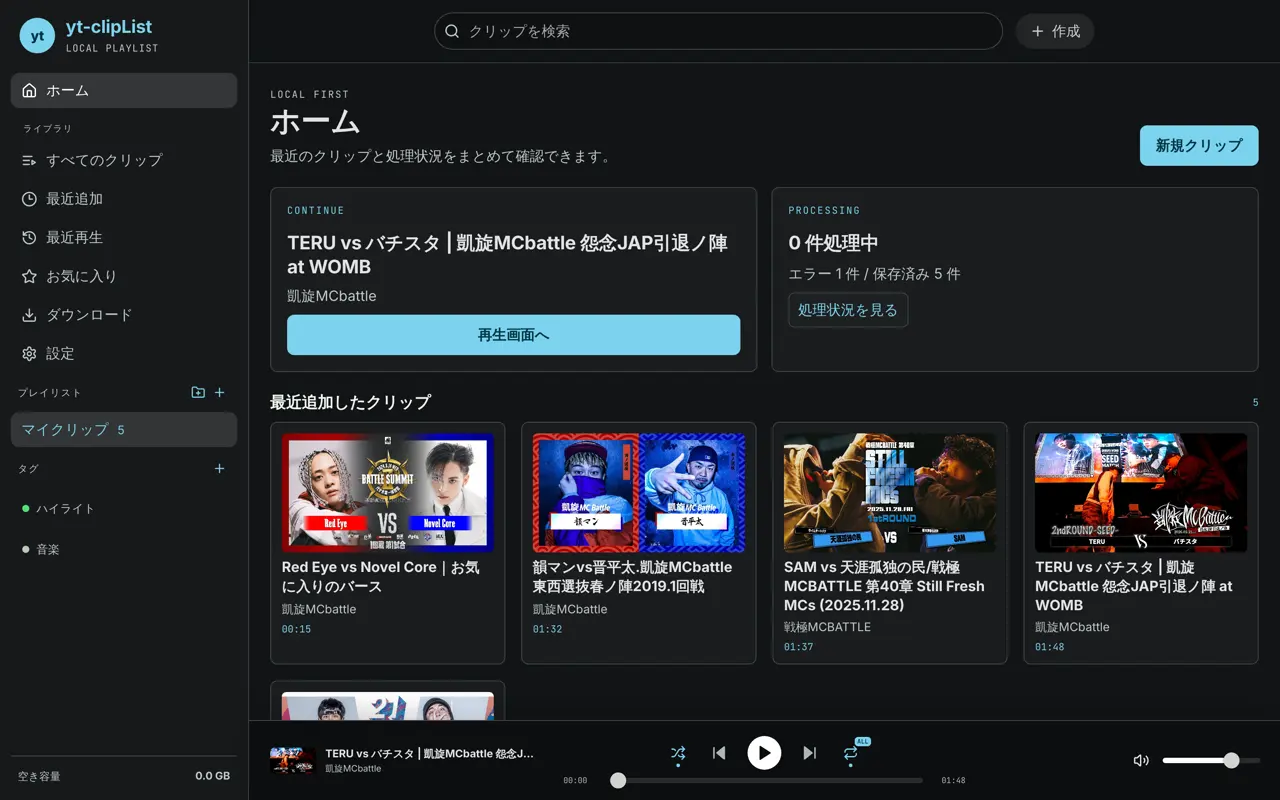Open the マイクリップ playlist
Viewport: 1280px width, 800px height.
pos(124,430)
